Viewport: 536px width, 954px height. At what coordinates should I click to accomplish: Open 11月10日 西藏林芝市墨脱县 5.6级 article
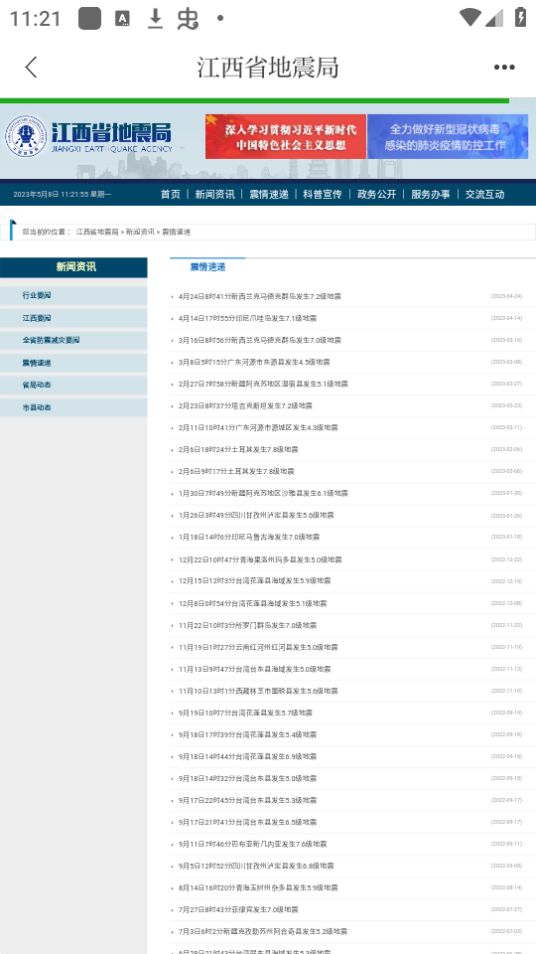pos(259,691)
